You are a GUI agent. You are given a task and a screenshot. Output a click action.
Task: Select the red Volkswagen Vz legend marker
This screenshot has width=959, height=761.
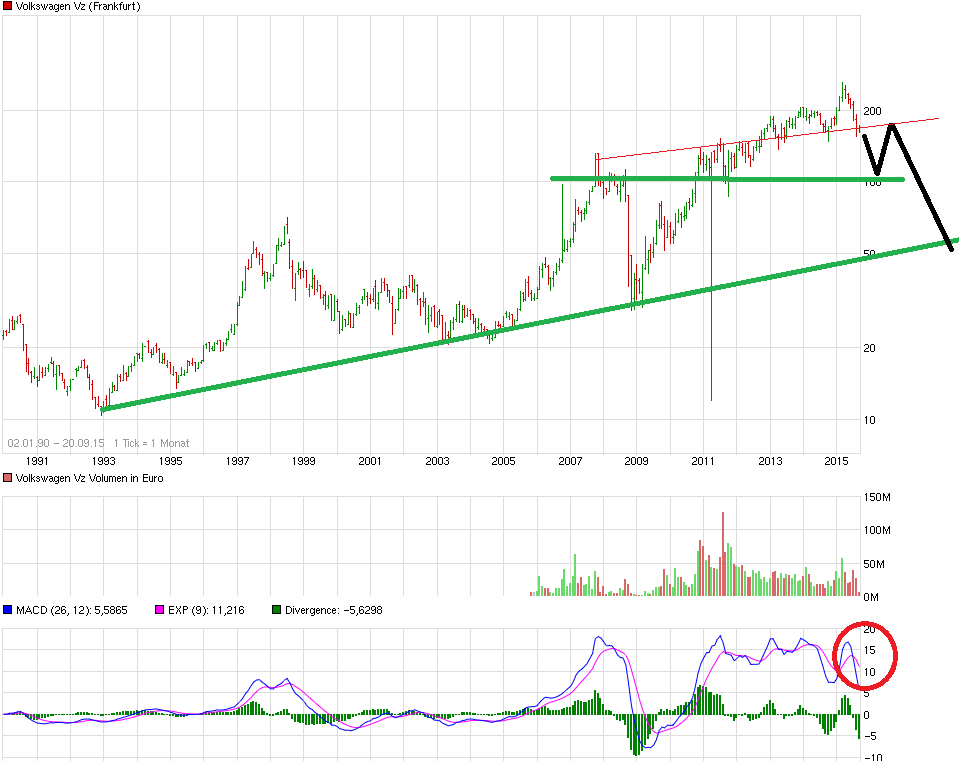8,7
